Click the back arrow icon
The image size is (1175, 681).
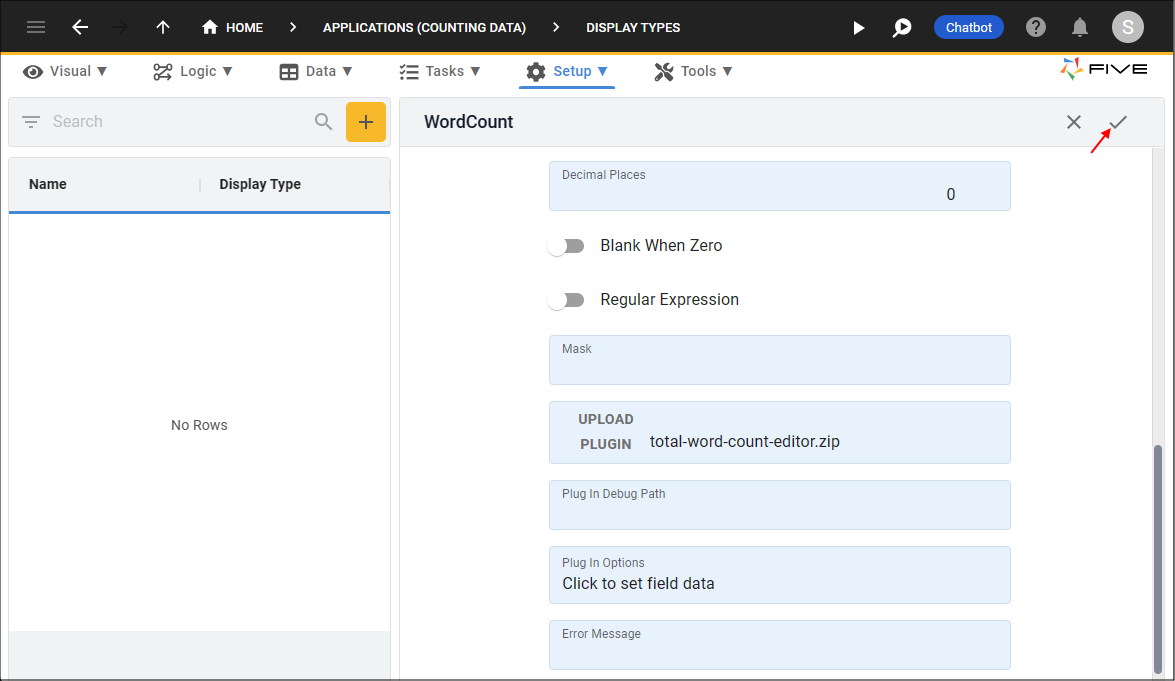click(x=80, y=27)
